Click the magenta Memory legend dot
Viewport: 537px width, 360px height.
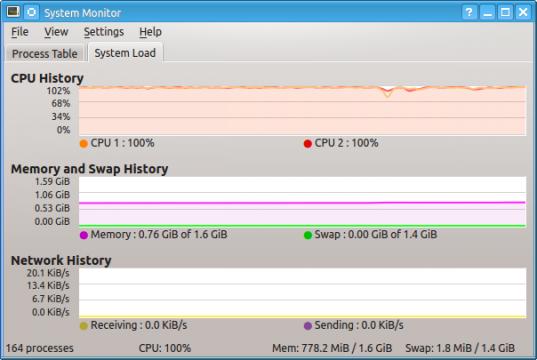point(84,235)
